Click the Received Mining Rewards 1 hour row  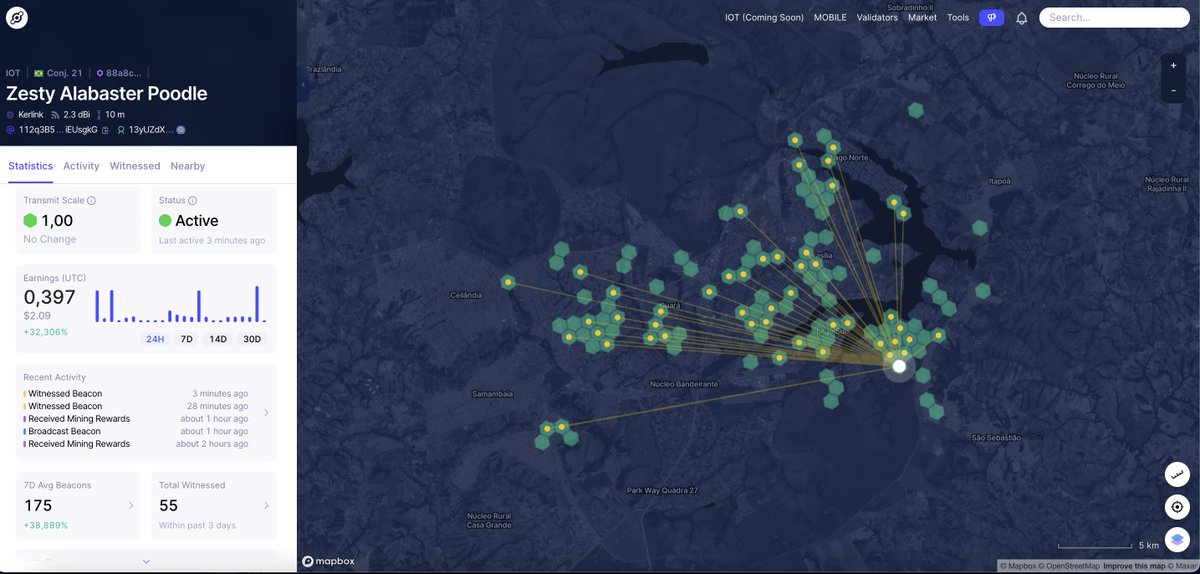coord(136,419)
